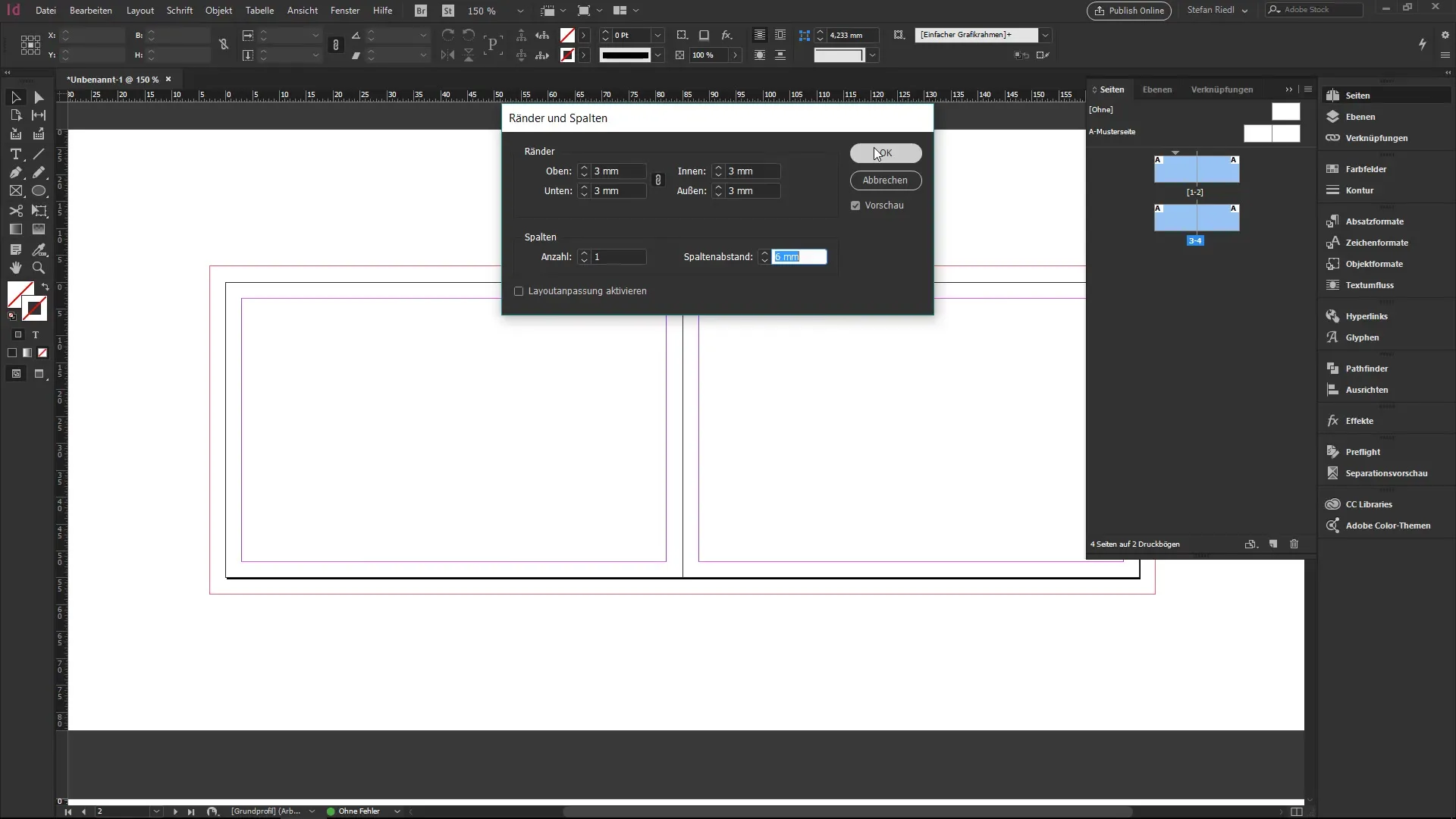Image resolution: width=1456 pixels, height=819 pixels.
Task: Enable Layoutanpassung aktivieren checkbox
Action: pyautogui.click(x=519, y=291)
